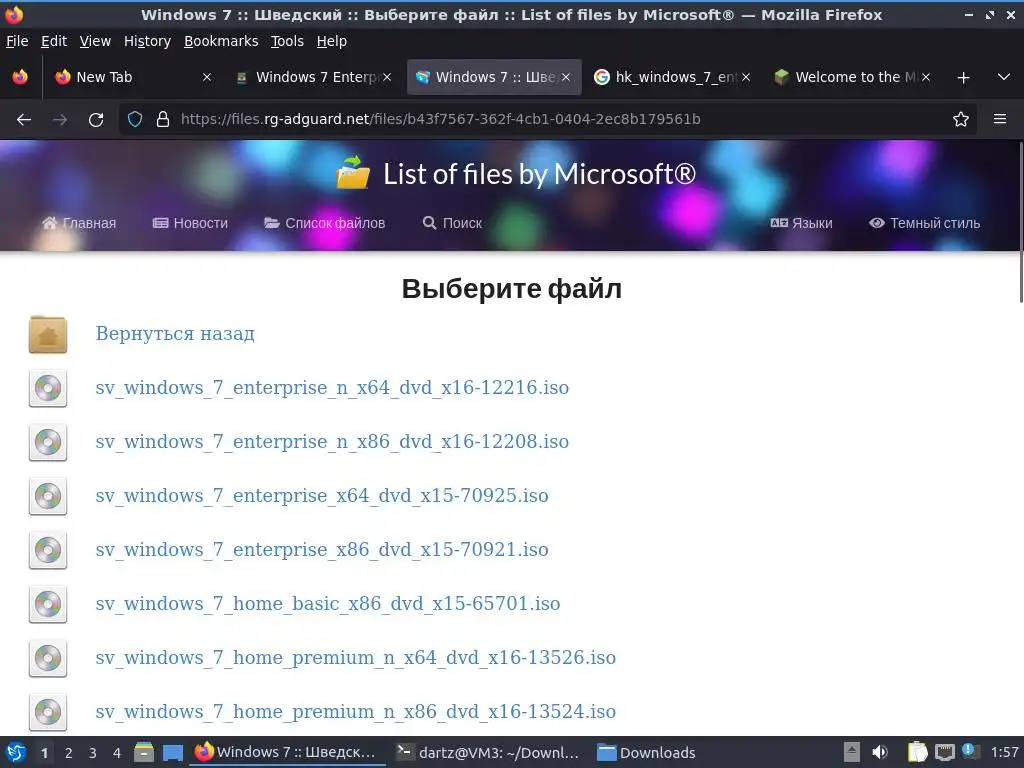1024x768 pixels.
Task: Open Список файлов file list link
Action: (x=325, y=223)
